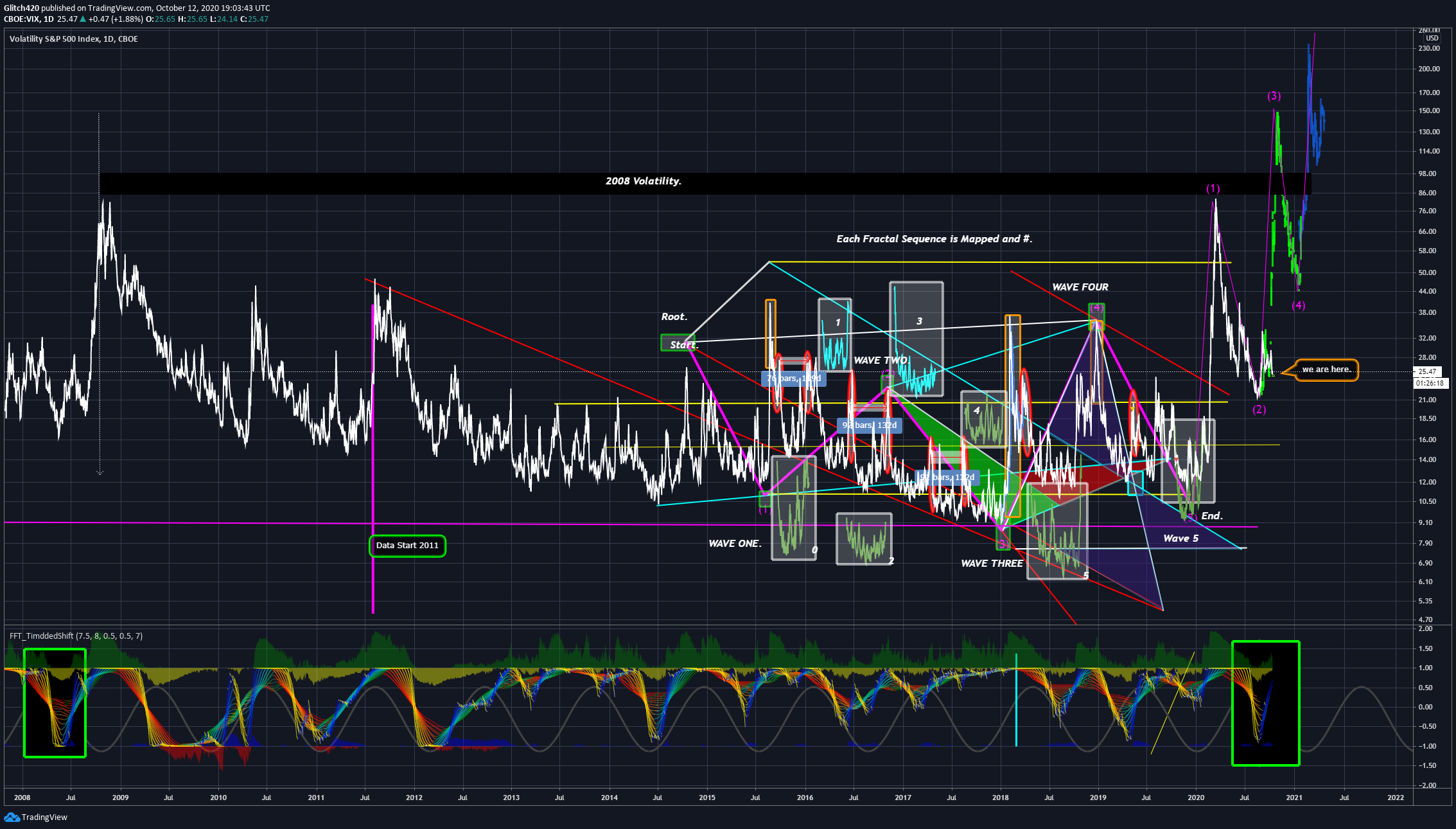Screen dimensions: 1456x829
Task: Click the cyan vertical marker in indicator pane
Action: pyautogui.click(x=1016, y=700)
